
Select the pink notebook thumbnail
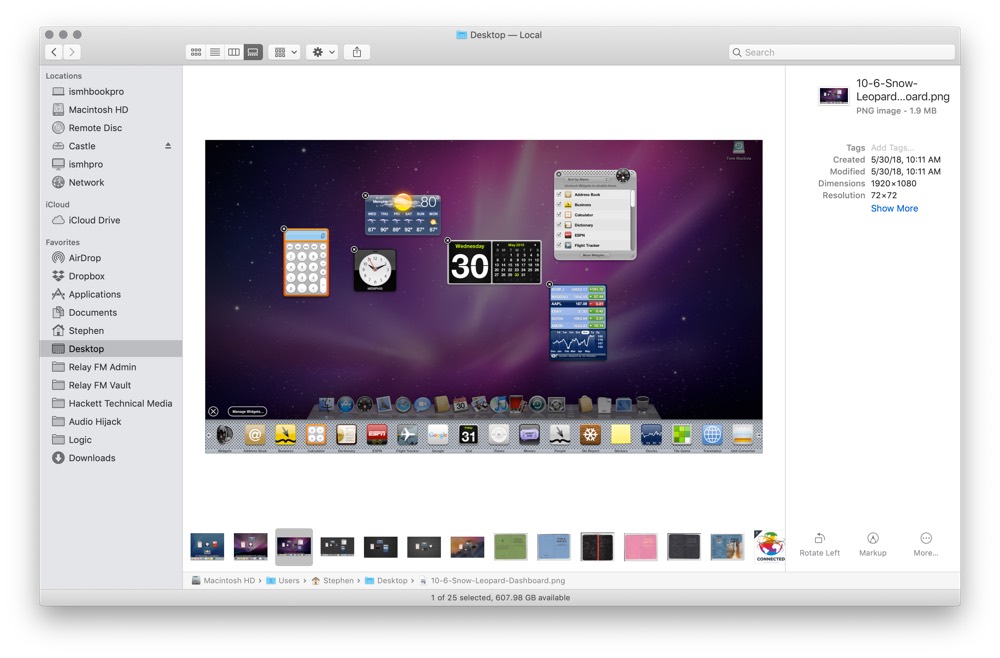coord(640,546)
